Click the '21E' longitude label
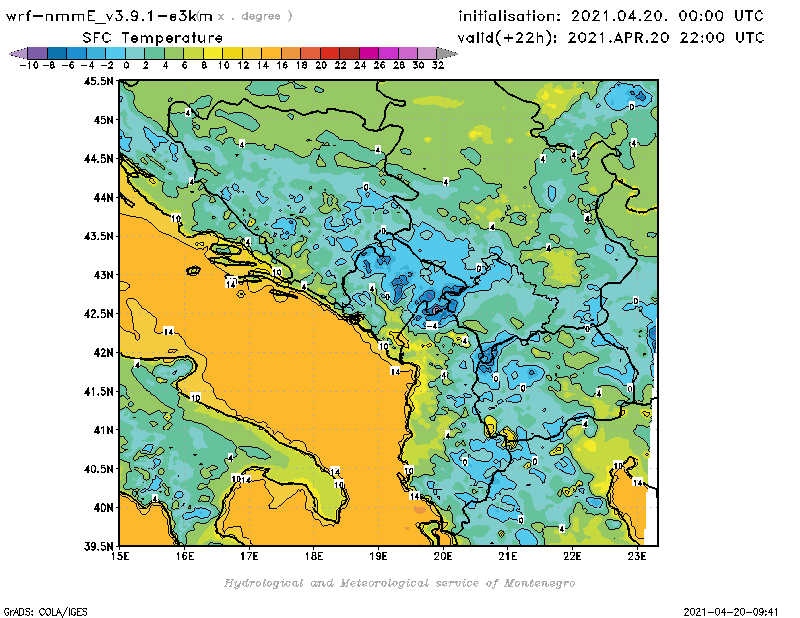This screenshot has height=618, width=800. tap(508, 556)
